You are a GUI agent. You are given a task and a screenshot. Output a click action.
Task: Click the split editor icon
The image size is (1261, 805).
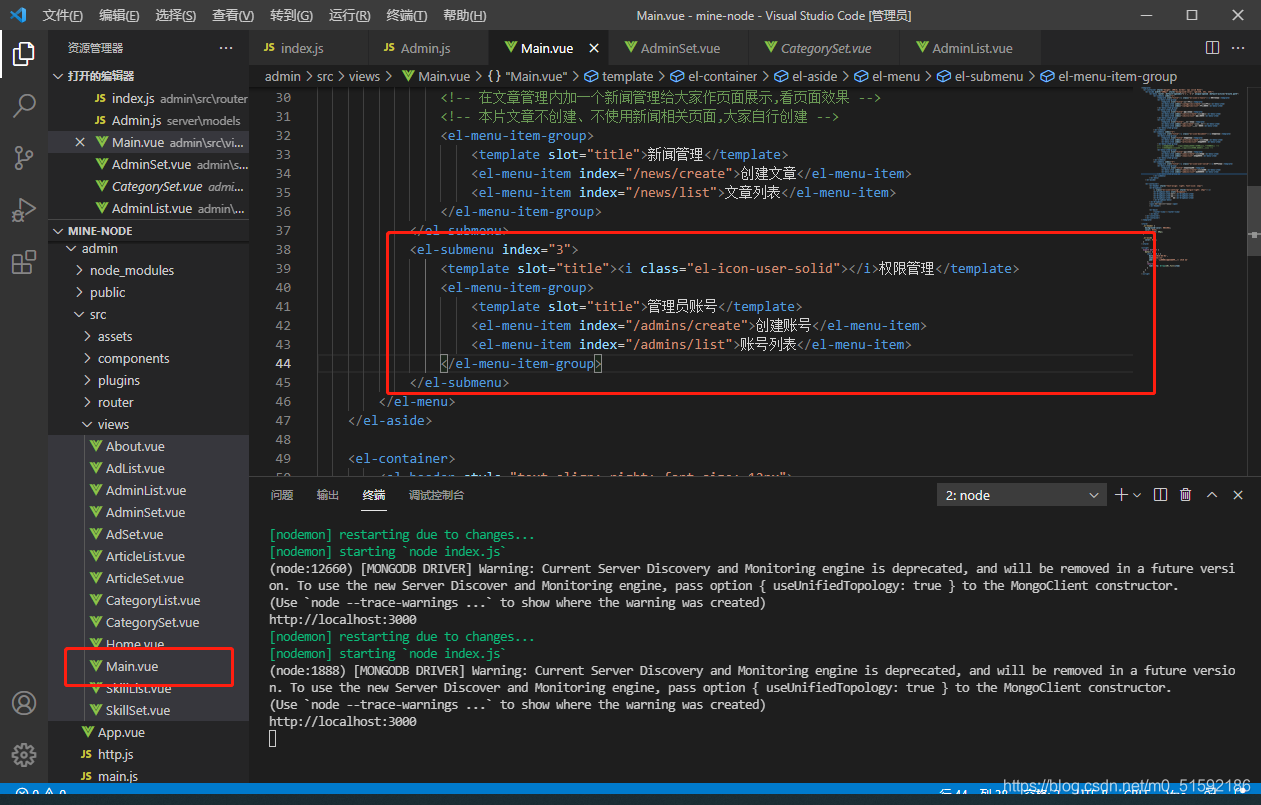pyautogui.click(x=1212, y=48)
